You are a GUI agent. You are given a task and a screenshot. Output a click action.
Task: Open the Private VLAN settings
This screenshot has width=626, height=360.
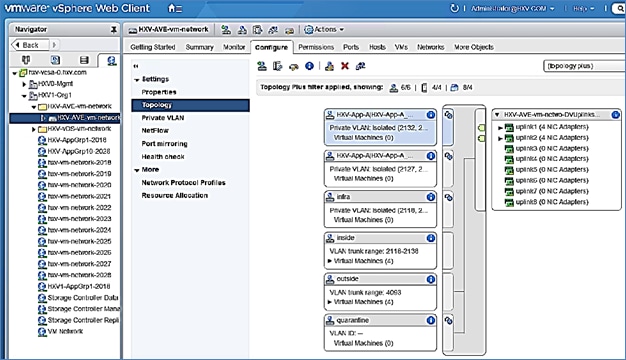[163, 118]
